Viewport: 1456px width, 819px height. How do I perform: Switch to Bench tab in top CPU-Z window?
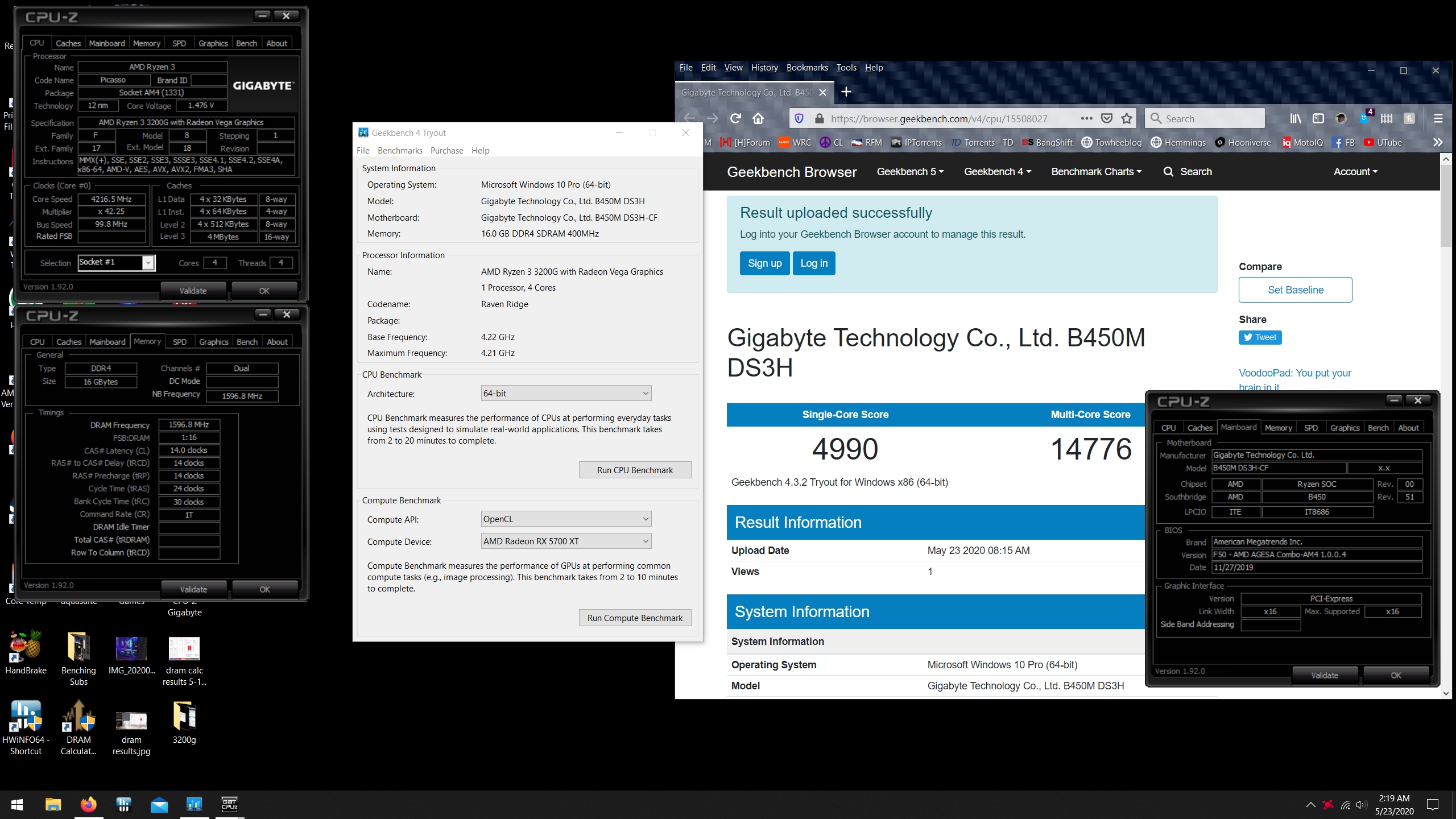coord(246,43)
